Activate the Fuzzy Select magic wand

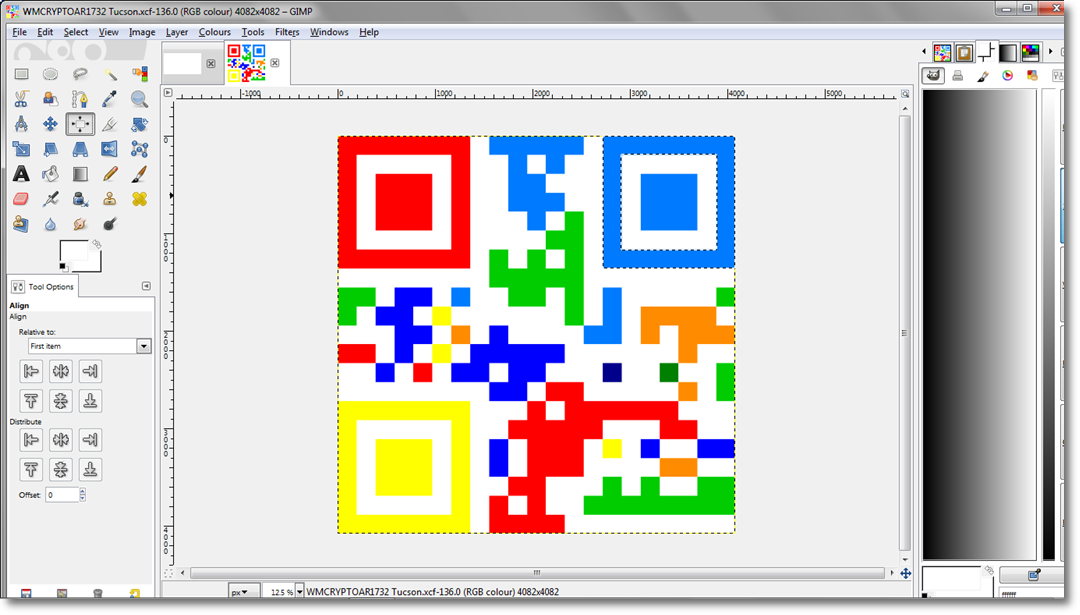tap(110, 74)
